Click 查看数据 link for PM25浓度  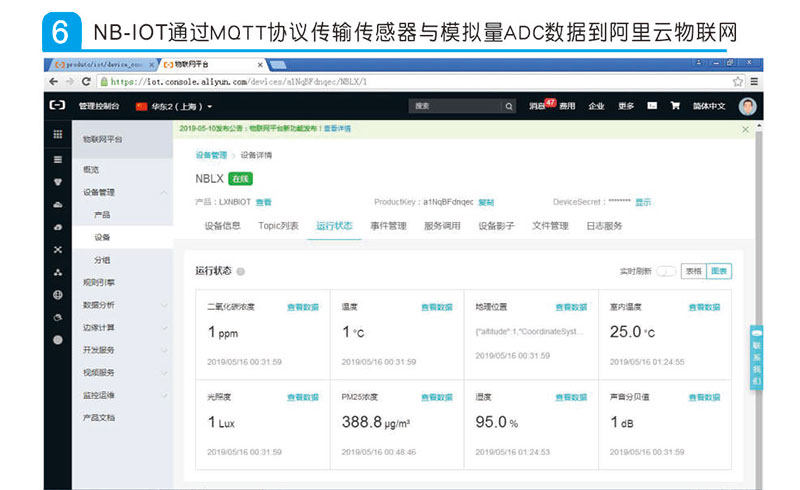click(437, 397)
